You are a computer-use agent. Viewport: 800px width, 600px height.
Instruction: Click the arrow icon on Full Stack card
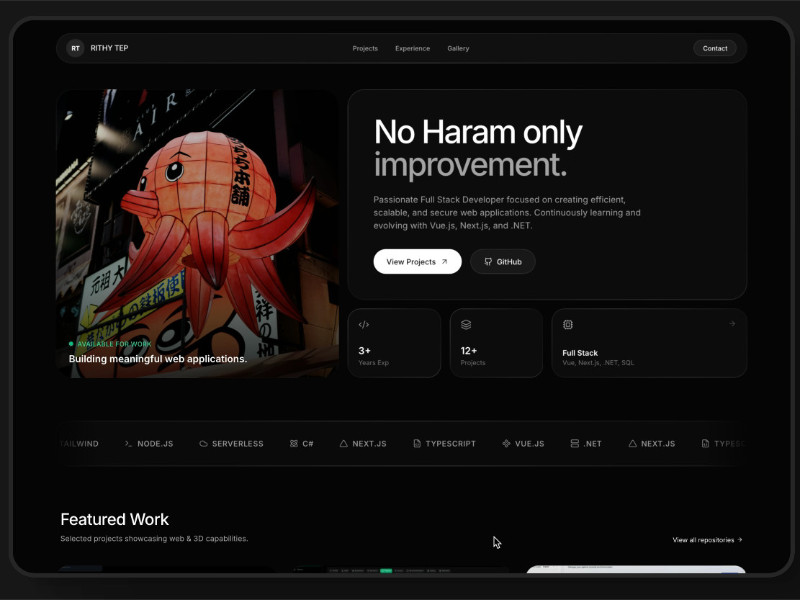click(732, 324)
